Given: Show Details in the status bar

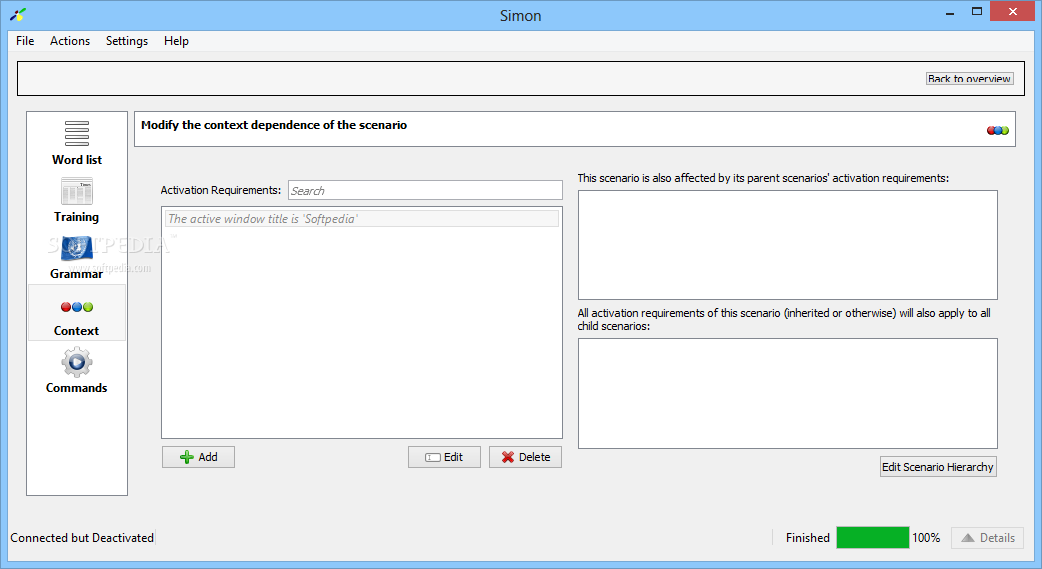Looking at the screenshot, I should (x=988, y=538).
